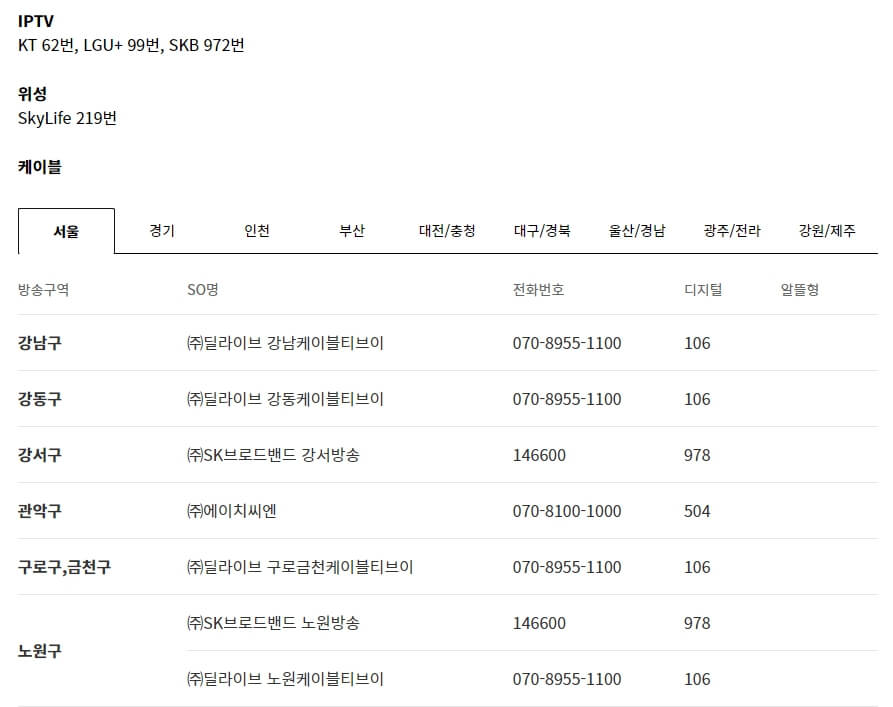The height and width of the screenshot is (707, 893).
Task: Click the SkyLife 219번 text
Action: pos(68,120)
